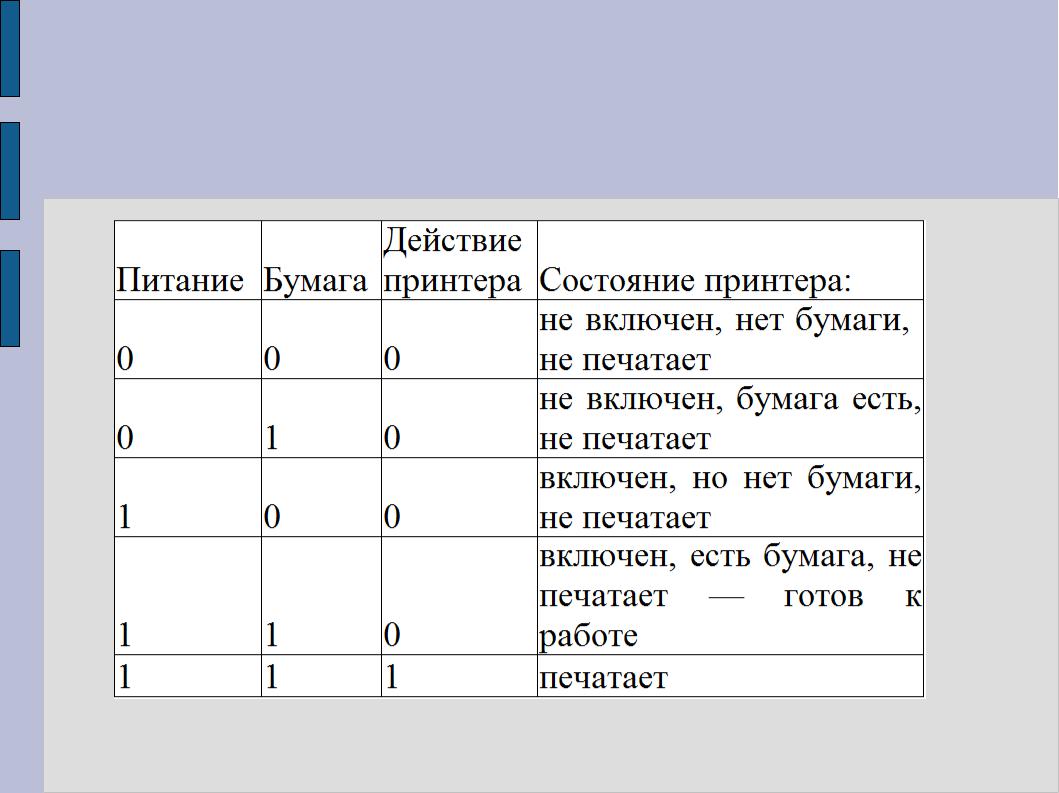Select Действие принтера value 0 in 'бумага есть' row

[459, 418]
